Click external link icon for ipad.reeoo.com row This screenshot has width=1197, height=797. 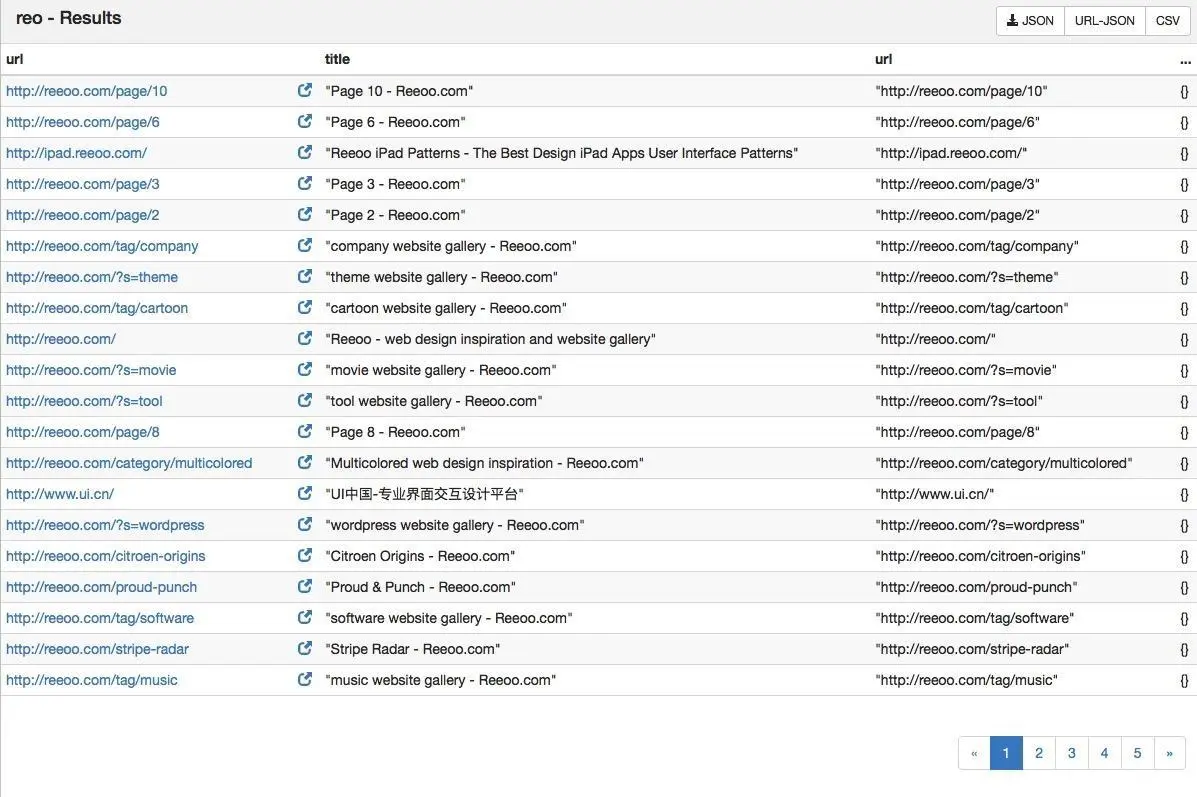point(305,152)
